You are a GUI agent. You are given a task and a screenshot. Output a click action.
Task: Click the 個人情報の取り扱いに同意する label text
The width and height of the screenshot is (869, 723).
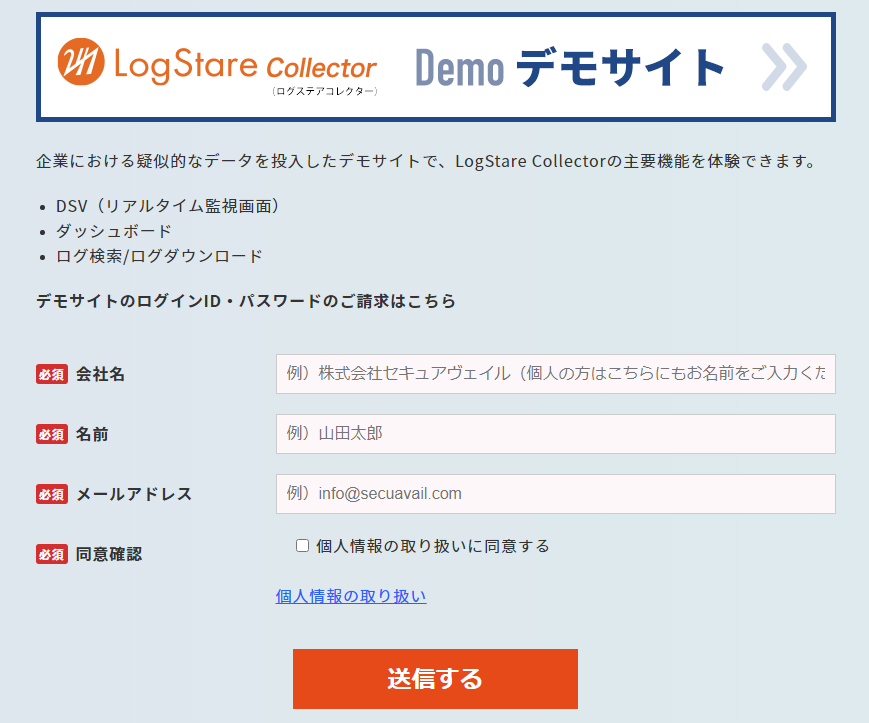pos(432,546)
